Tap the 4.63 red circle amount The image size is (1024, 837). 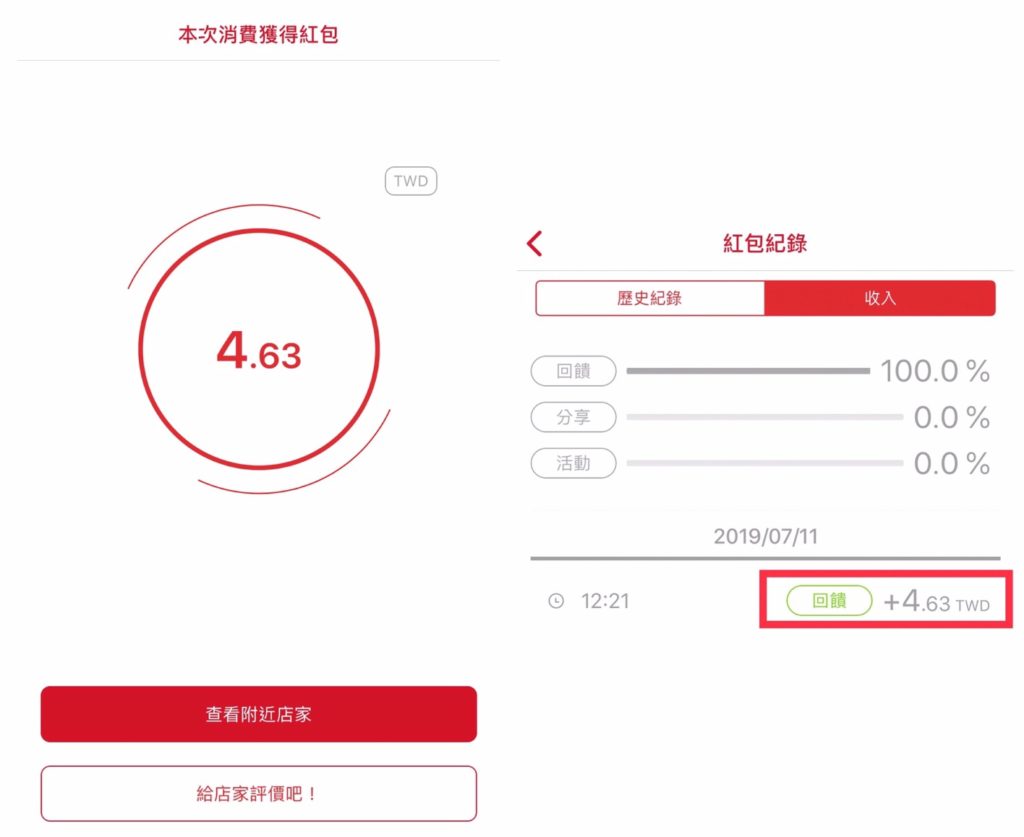259,350
